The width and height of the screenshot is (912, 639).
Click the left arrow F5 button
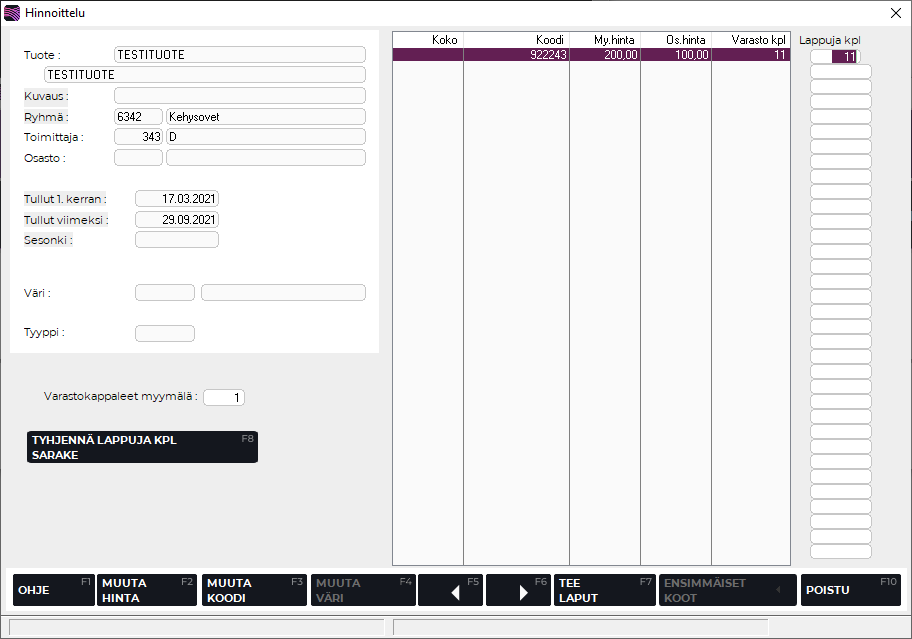tap(450, 590)
